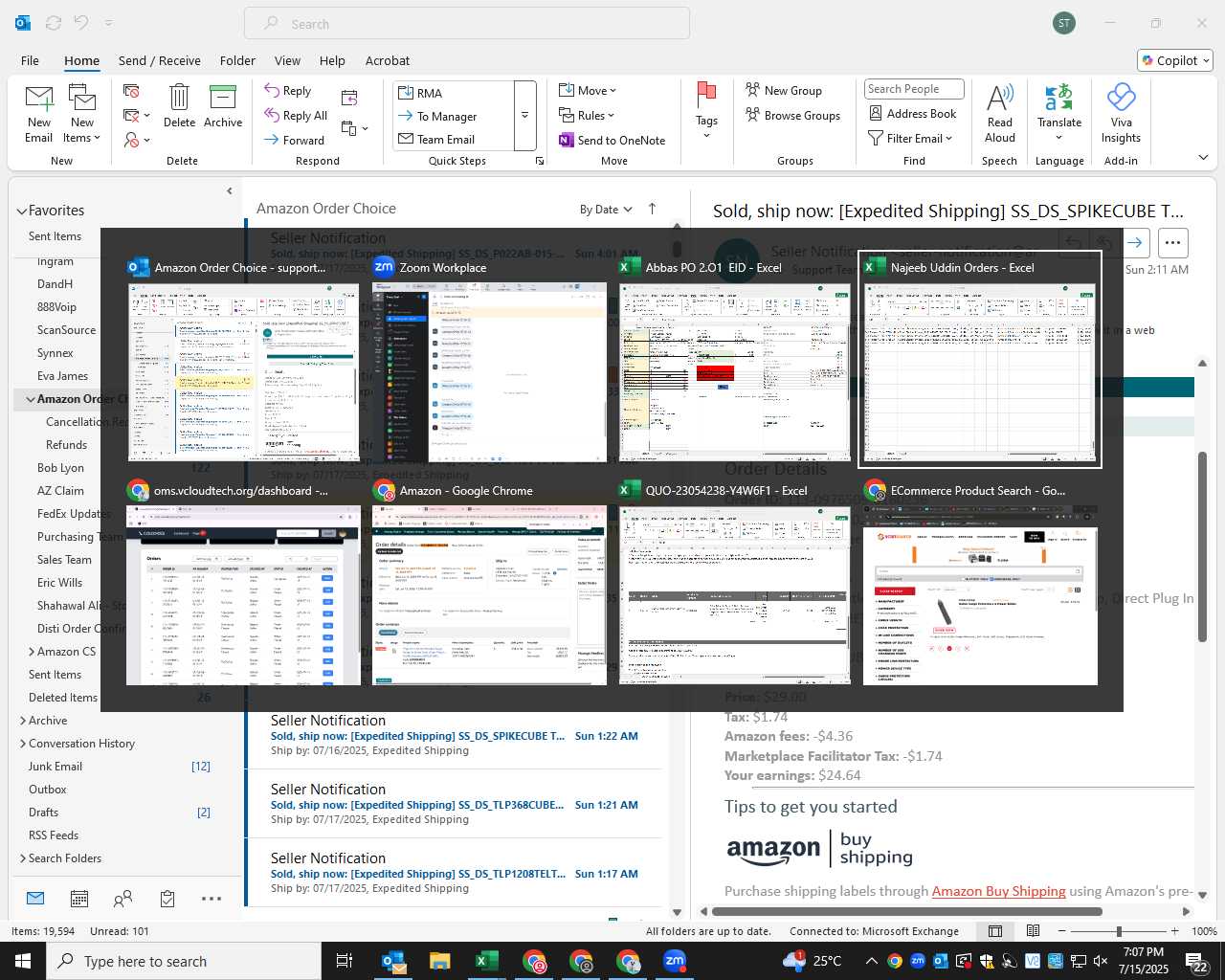Viewport: 1225px width, 980px height.
Task: Click the undo icon in title bar
Action: click(81, 23)
